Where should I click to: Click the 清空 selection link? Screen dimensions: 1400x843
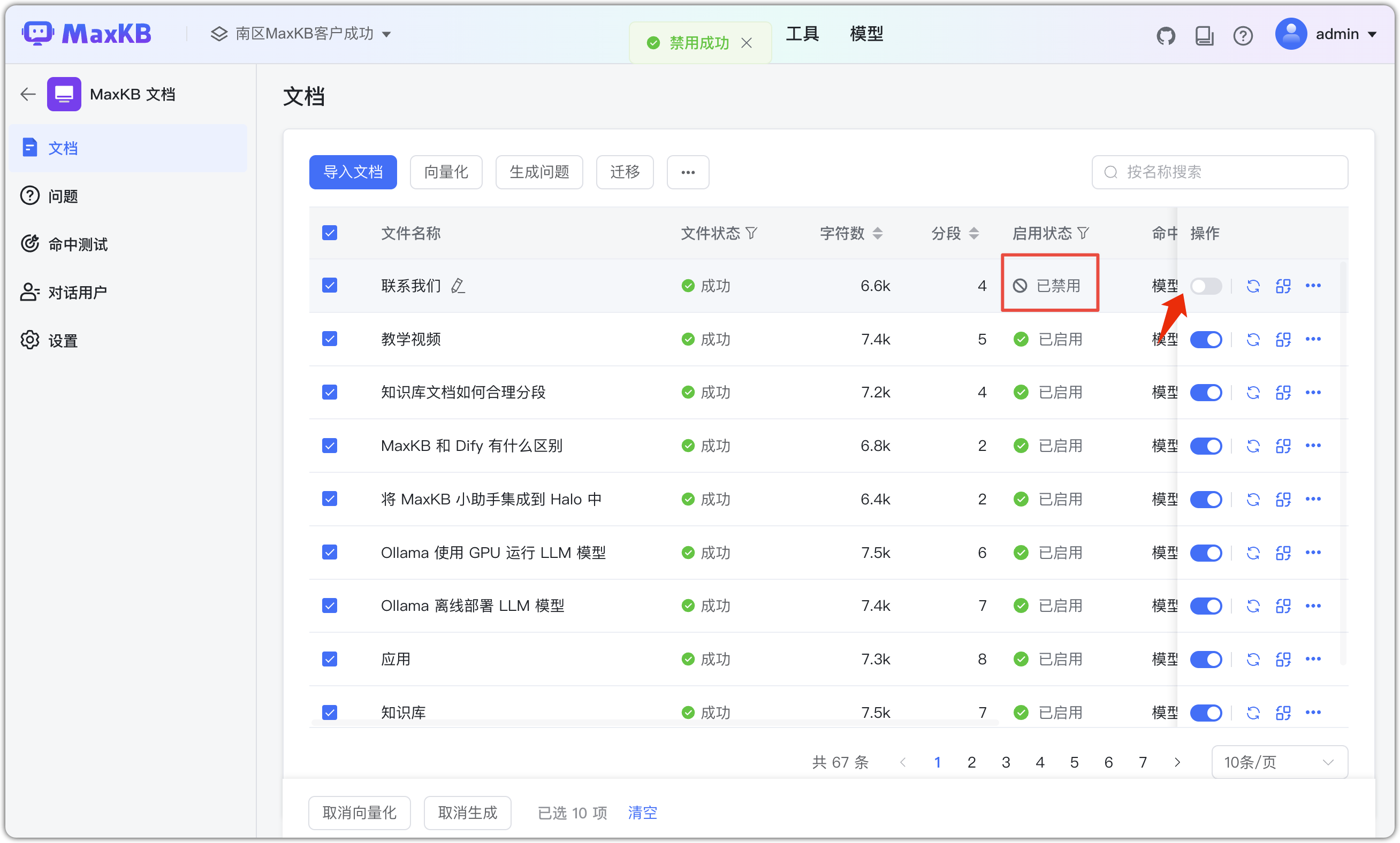click(642, 813)
